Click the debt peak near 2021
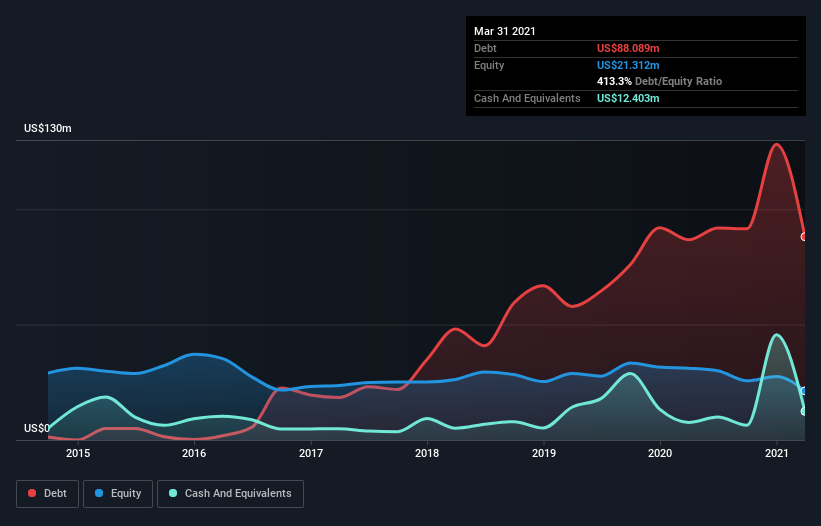 tap(776, 144)
